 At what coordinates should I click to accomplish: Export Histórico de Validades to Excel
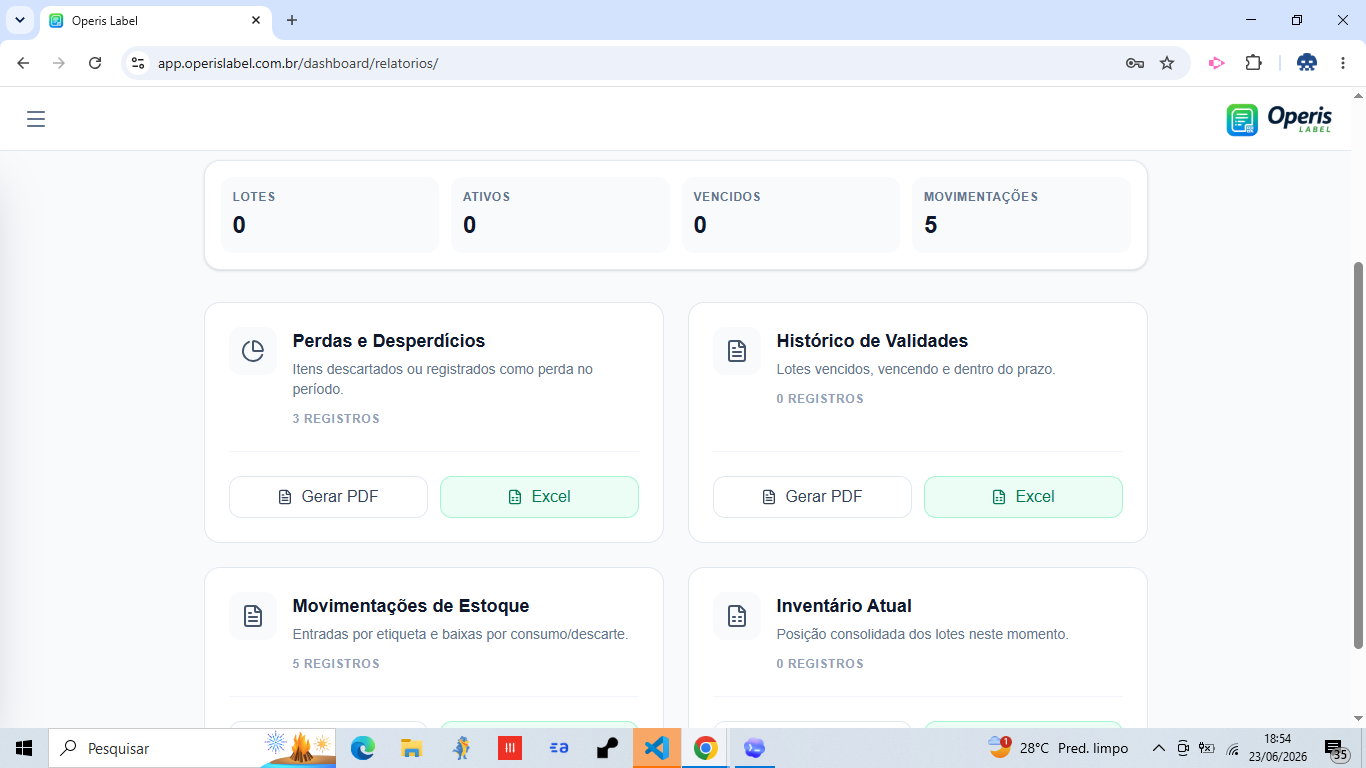coord(1023,497)
